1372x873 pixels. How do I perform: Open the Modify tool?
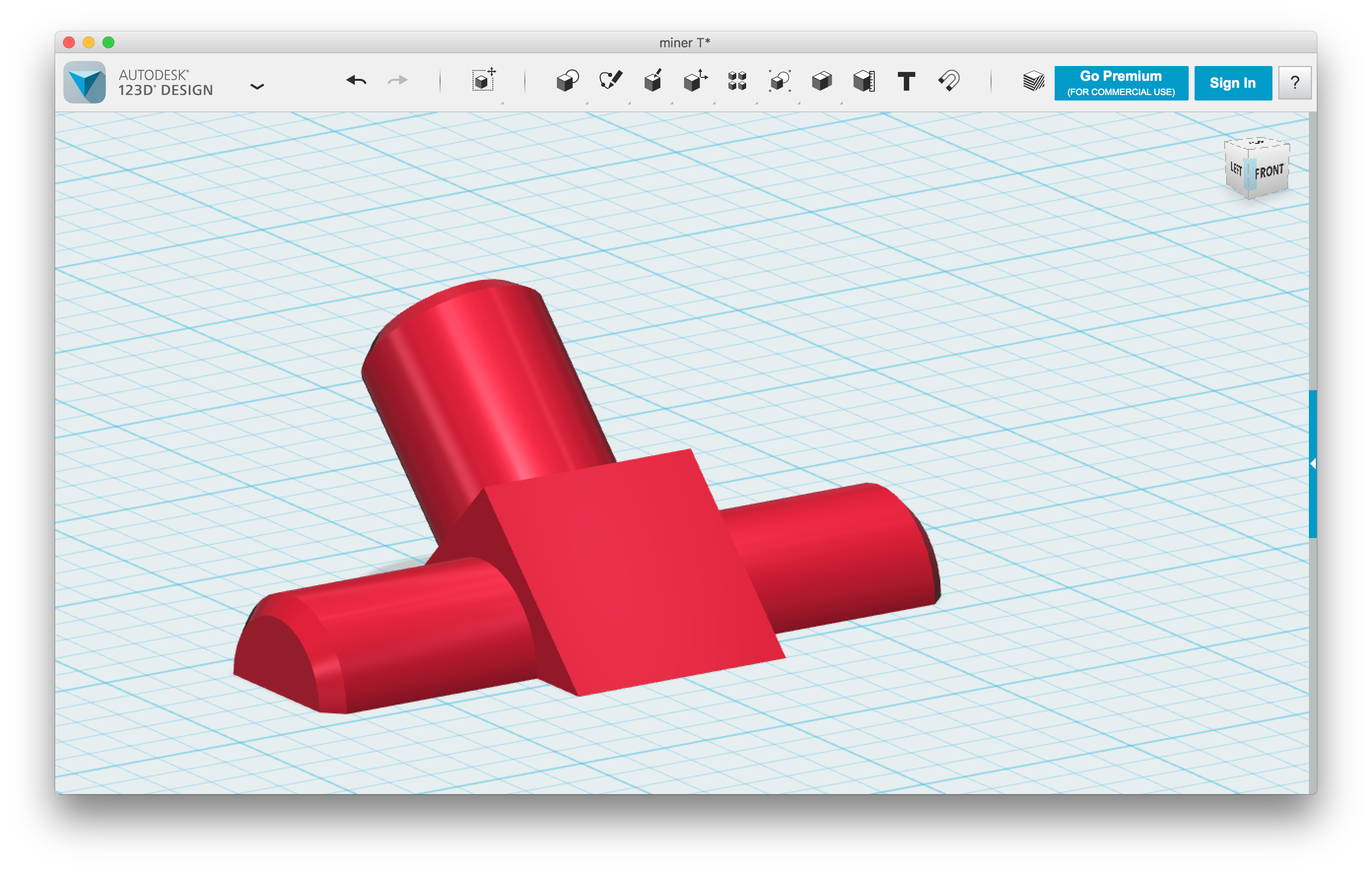pos(695,81)
